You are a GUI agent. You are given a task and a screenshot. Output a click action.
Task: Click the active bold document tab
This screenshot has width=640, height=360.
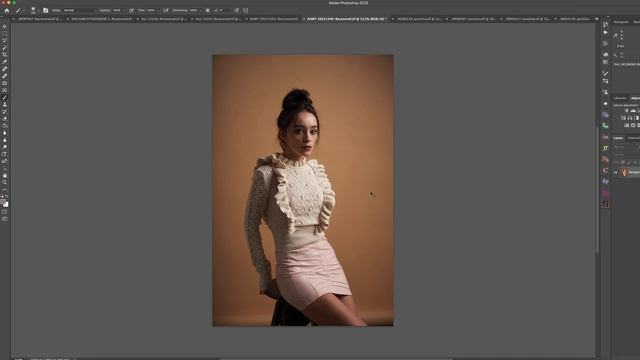click(347, 19)
